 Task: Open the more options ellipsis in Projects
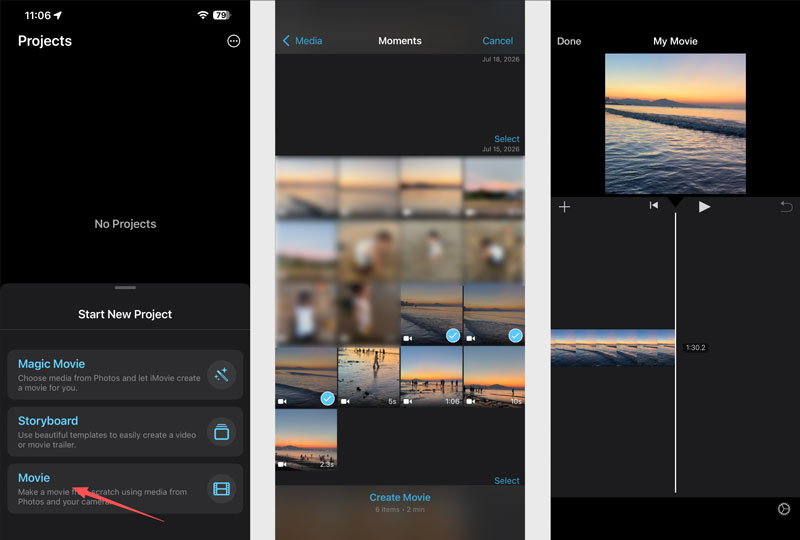pos(233,41)
